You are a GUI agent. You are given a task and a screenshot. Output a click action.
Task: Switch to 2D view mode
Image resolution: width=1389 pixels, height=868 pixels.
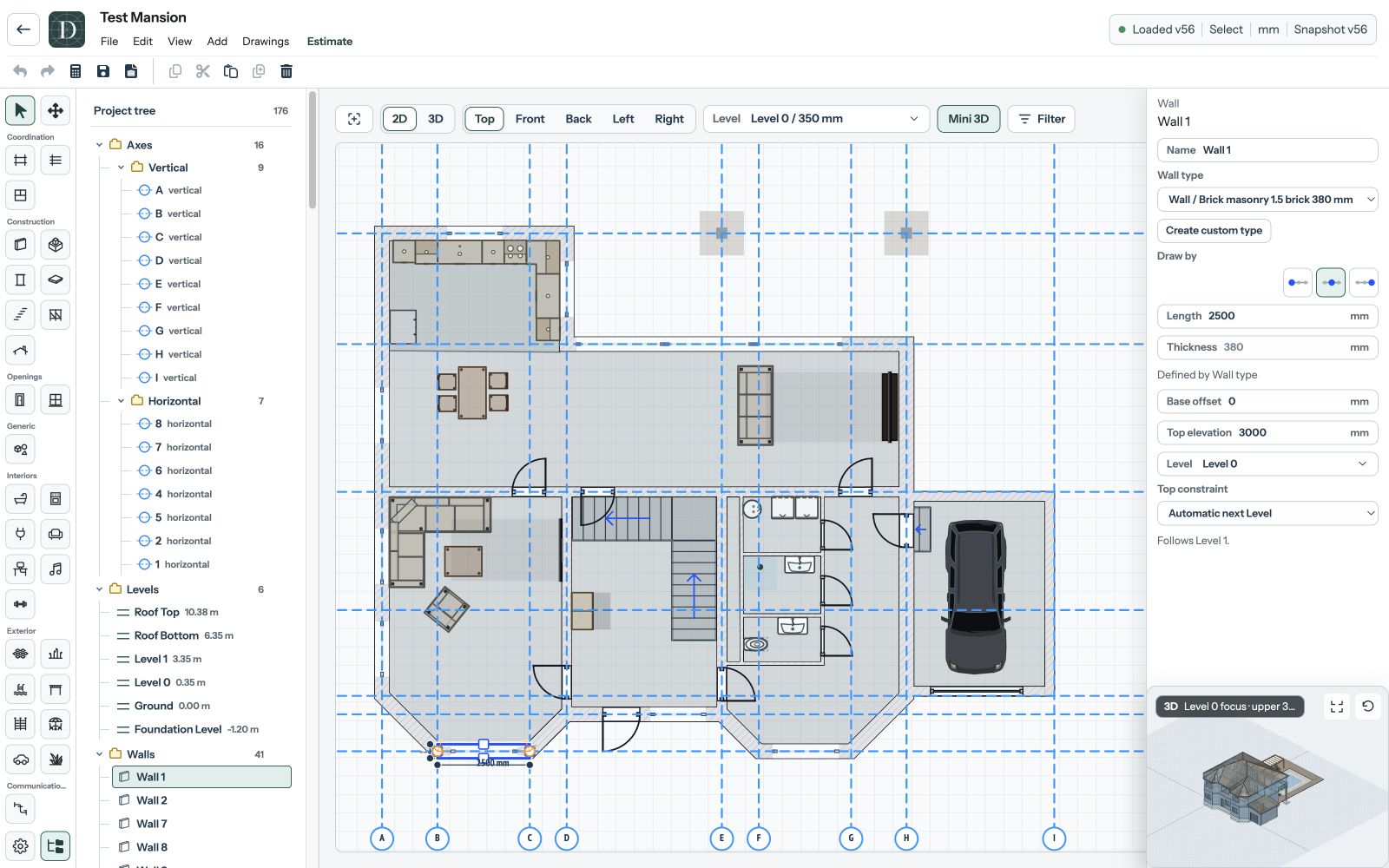click(399, 119)
